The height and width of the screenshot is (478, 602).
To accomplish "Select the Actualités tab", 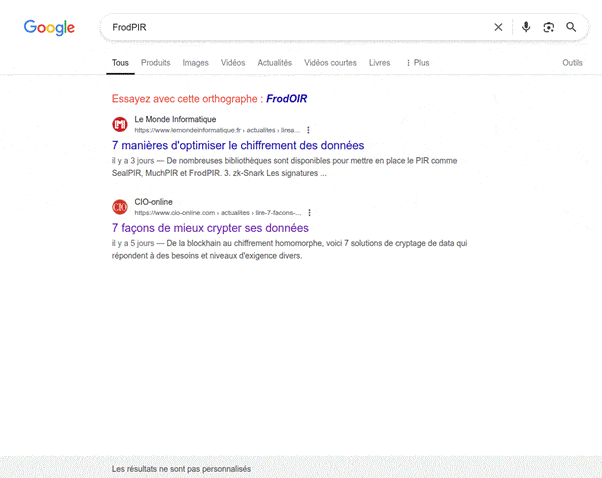I will pyautogui.click(x=275, y=63).
